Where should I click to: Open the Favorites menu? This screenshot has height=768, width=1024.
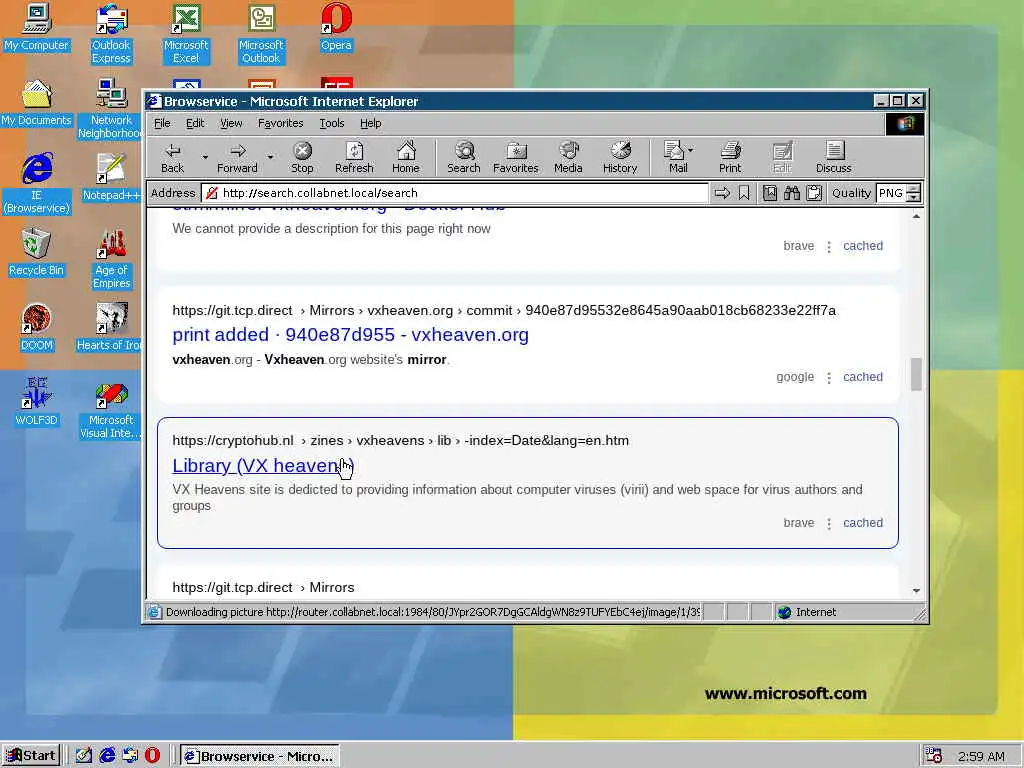[280, 123]
